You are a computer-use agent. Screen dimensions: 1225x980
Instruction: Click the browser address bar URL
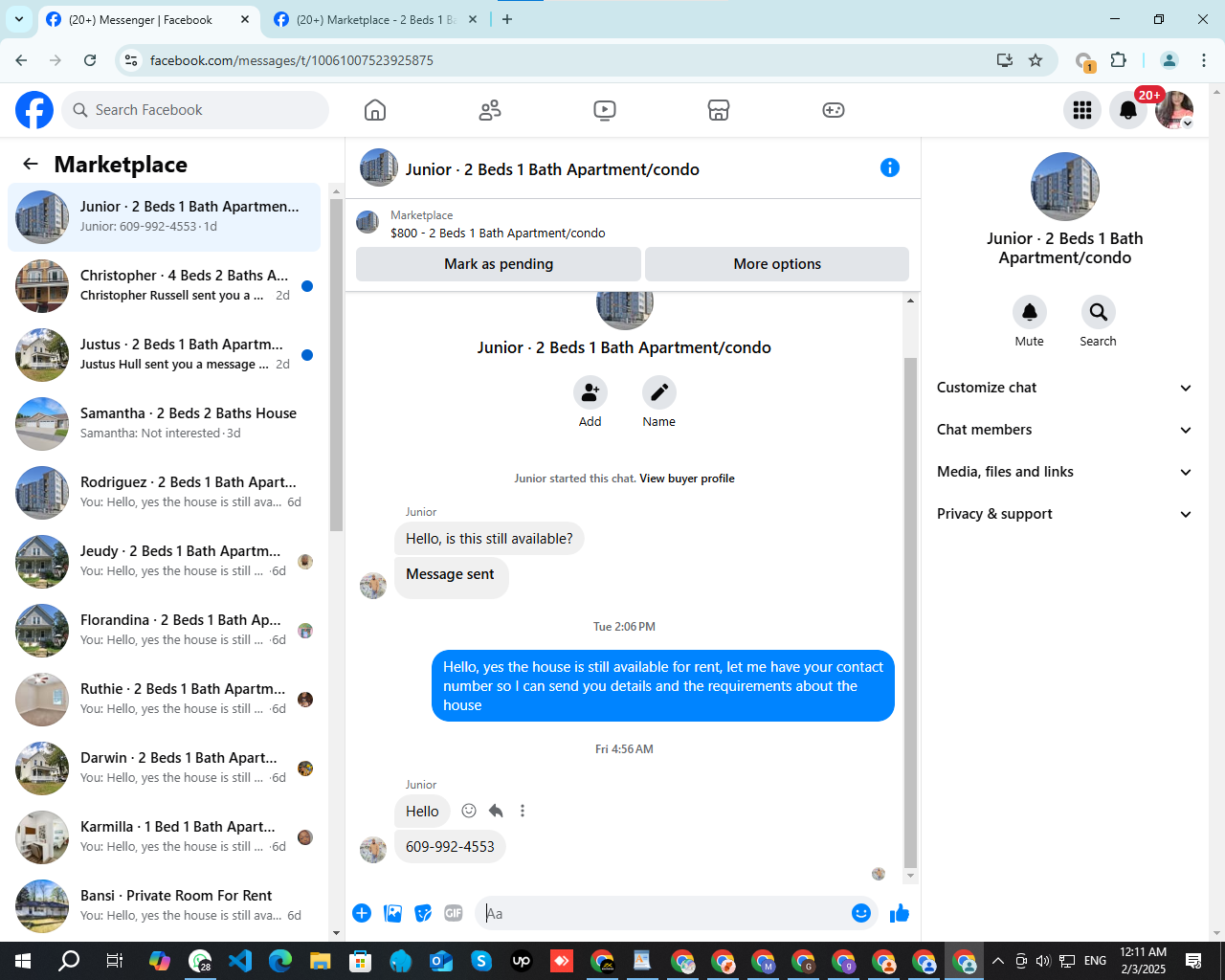292,60
